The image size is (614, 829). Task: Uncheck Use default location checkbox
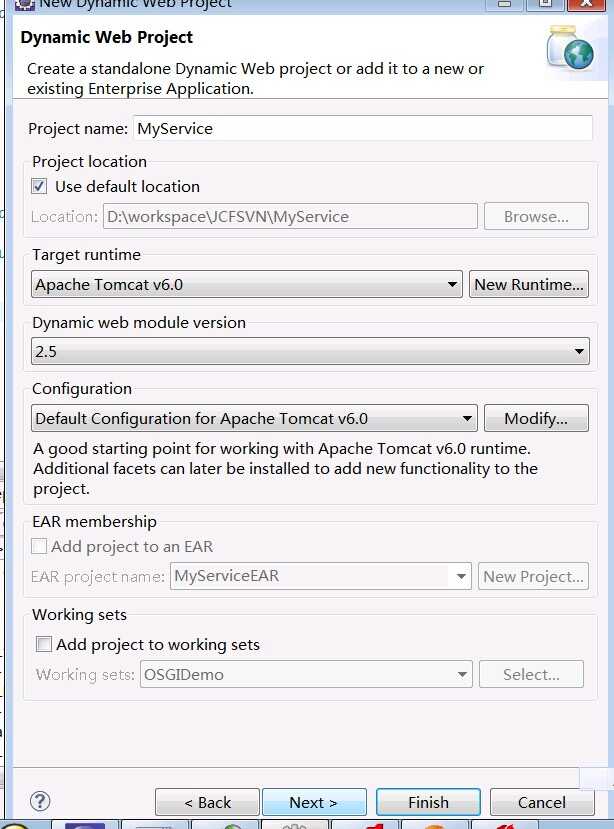[x=39, y=186]
